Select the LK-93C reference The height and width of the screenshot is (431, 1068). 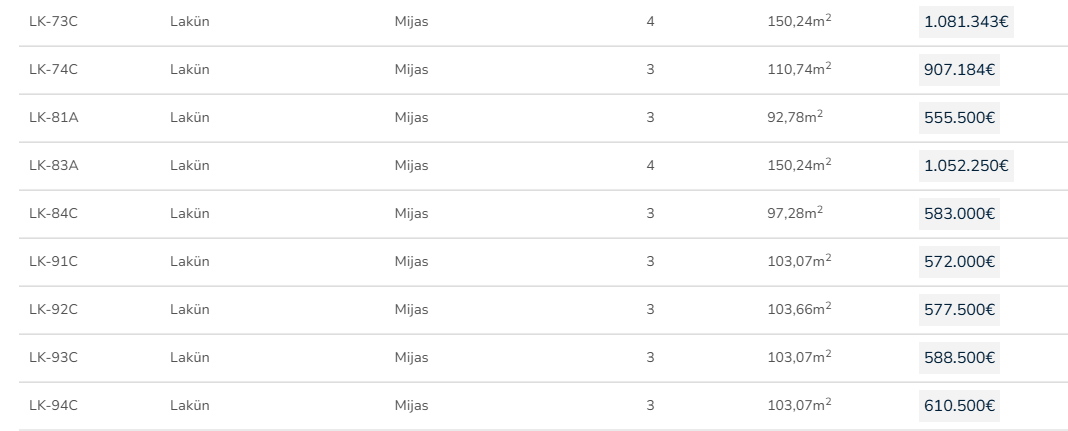pyautogui.click(x=53, y=357)
